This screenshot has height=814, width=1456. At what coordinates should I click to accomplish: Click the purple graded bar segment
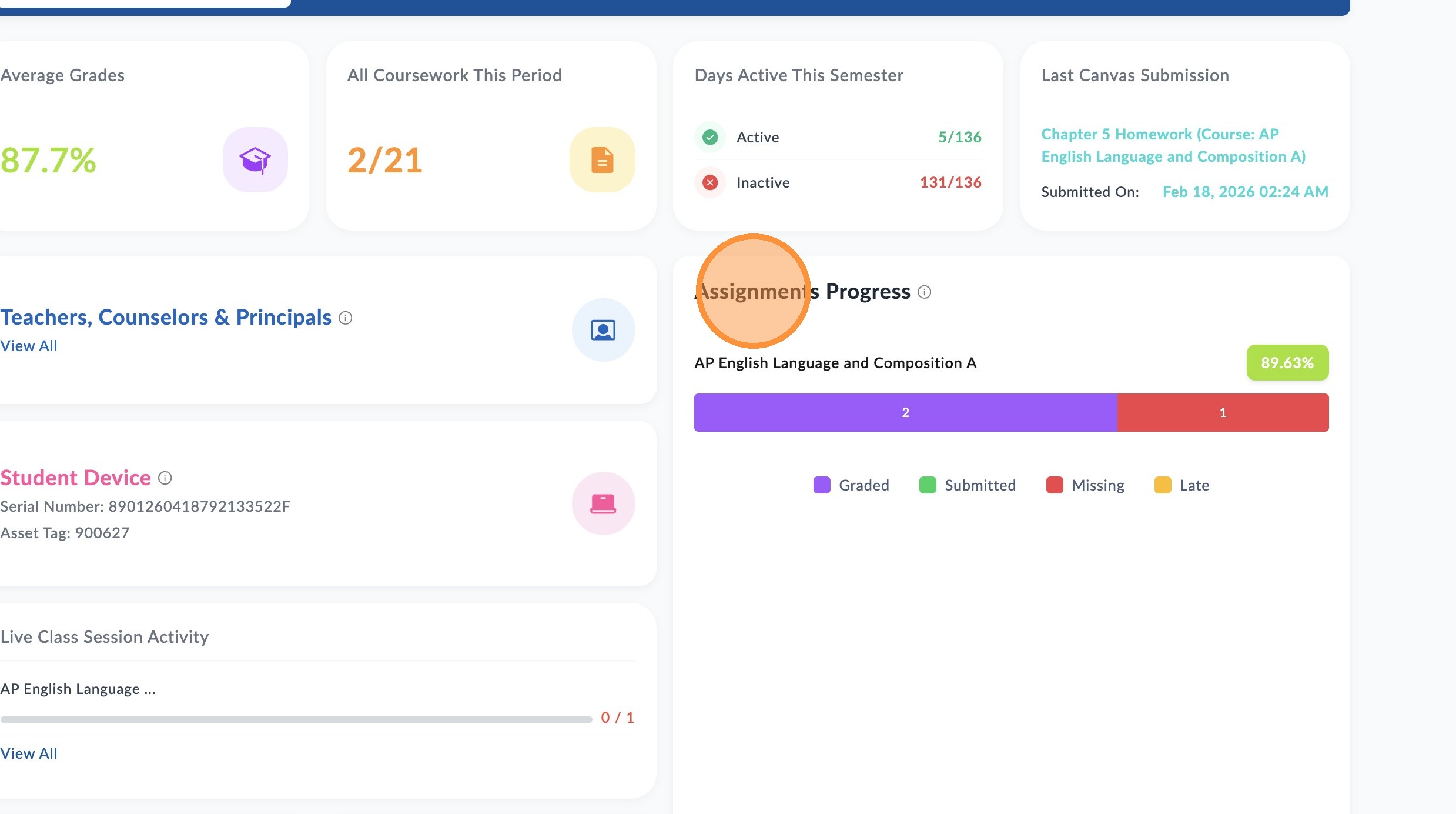(905, 412)
